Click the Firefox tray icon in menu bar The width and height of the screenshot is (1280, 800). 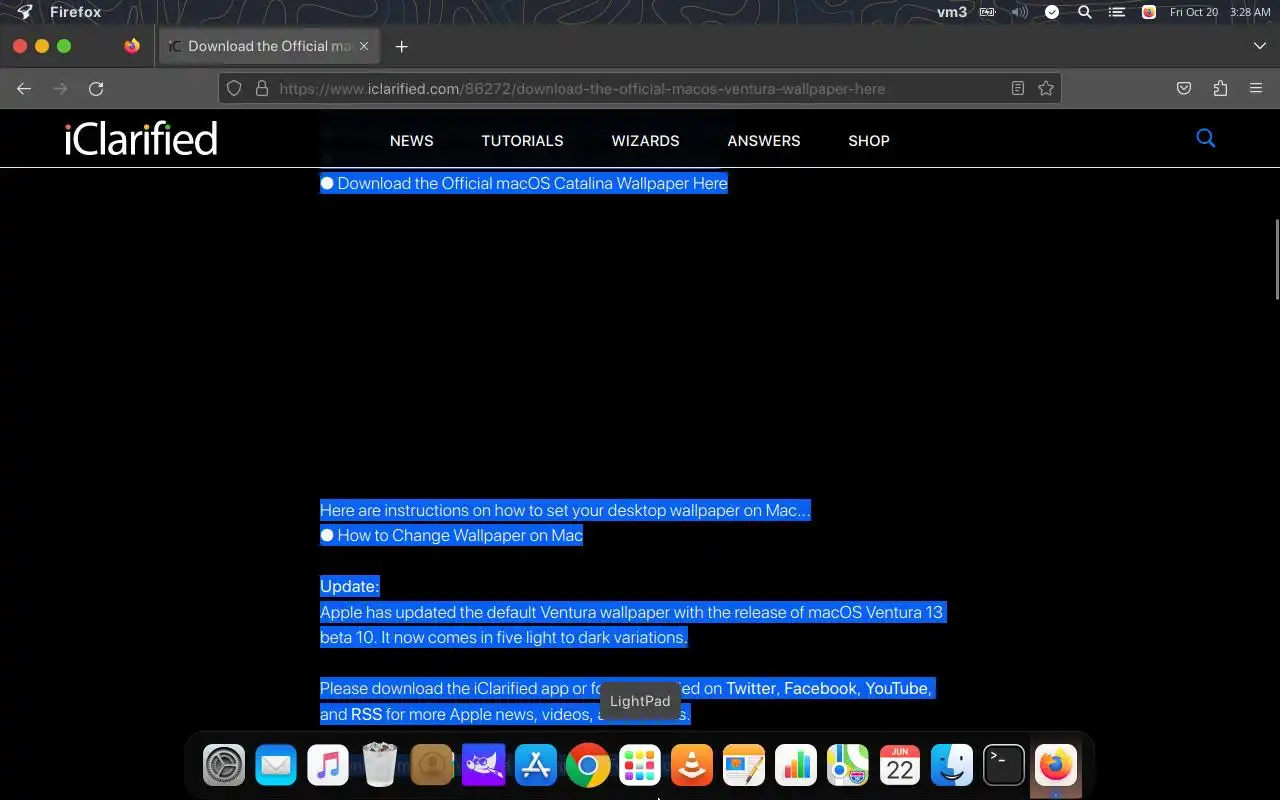click(x=1149, y=12)
